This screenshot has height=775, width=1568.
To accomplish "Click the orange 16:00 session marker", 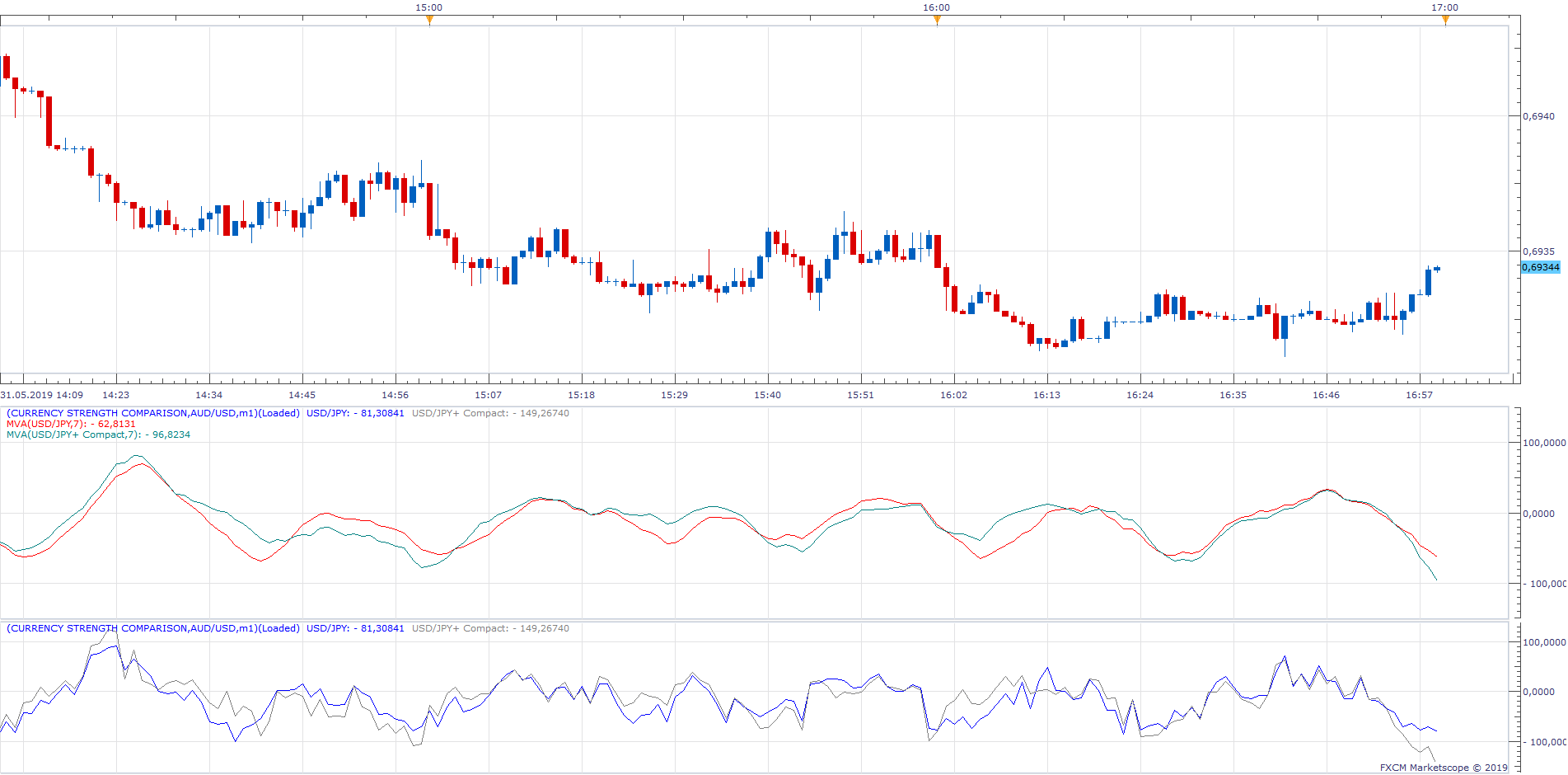I will click(937, 20).
